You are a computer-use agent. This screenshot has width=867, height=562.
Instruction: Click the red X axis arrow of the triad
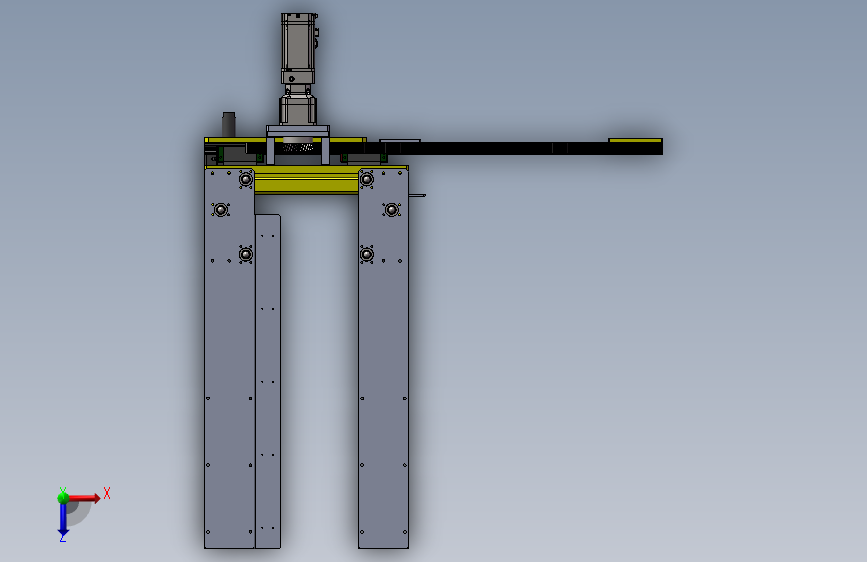click(84, 498)
